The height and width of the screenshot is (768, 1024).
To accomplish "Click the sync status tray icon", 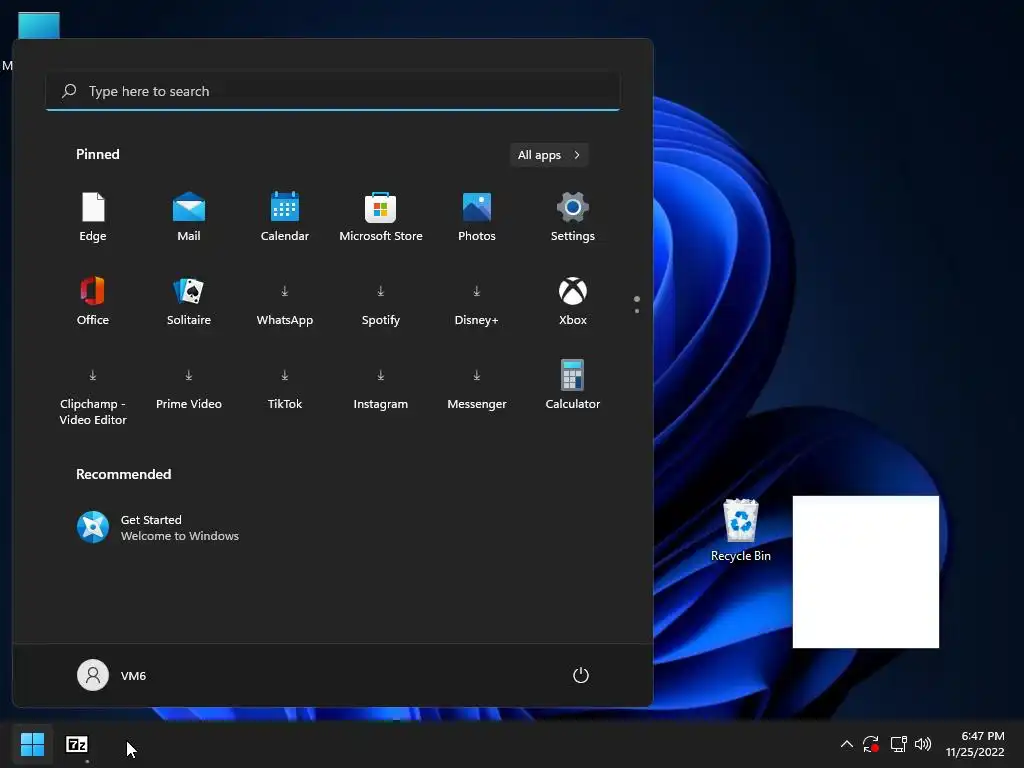I will [871, 744].
